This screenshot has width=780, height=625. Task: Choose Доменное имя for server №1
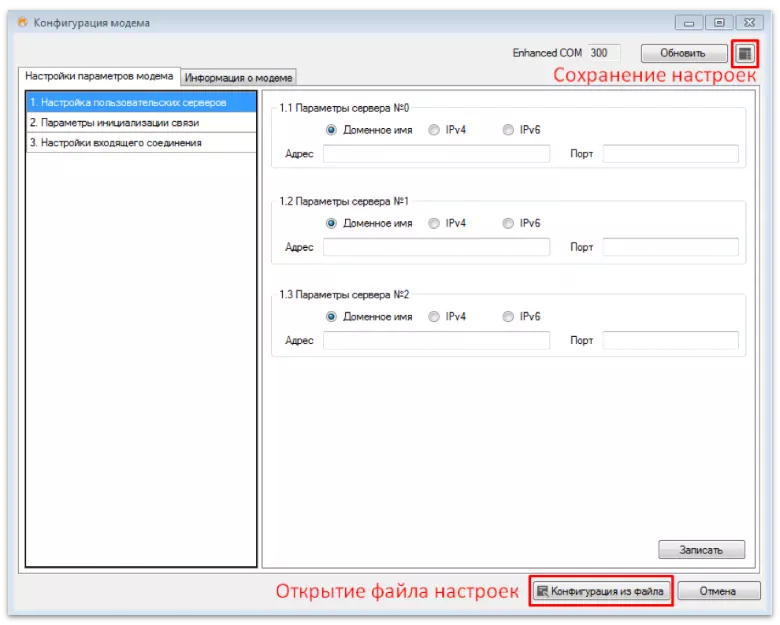click(331, 223)
